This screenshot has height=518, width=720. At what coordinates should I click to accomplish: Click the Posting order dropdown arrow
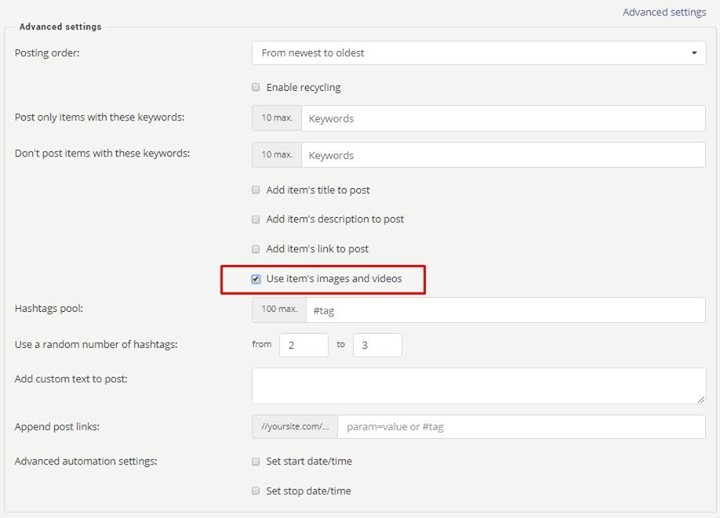694,53
